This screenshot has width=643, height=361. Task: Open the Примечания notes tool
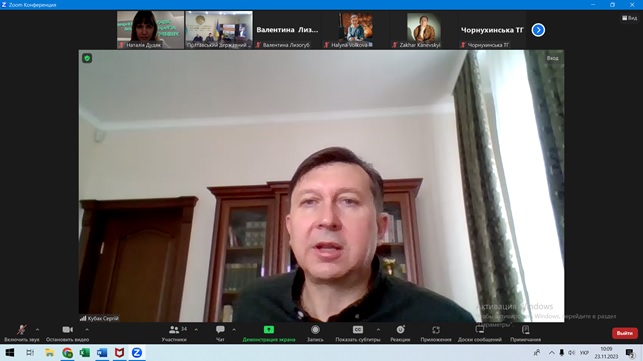coord(525,333)
